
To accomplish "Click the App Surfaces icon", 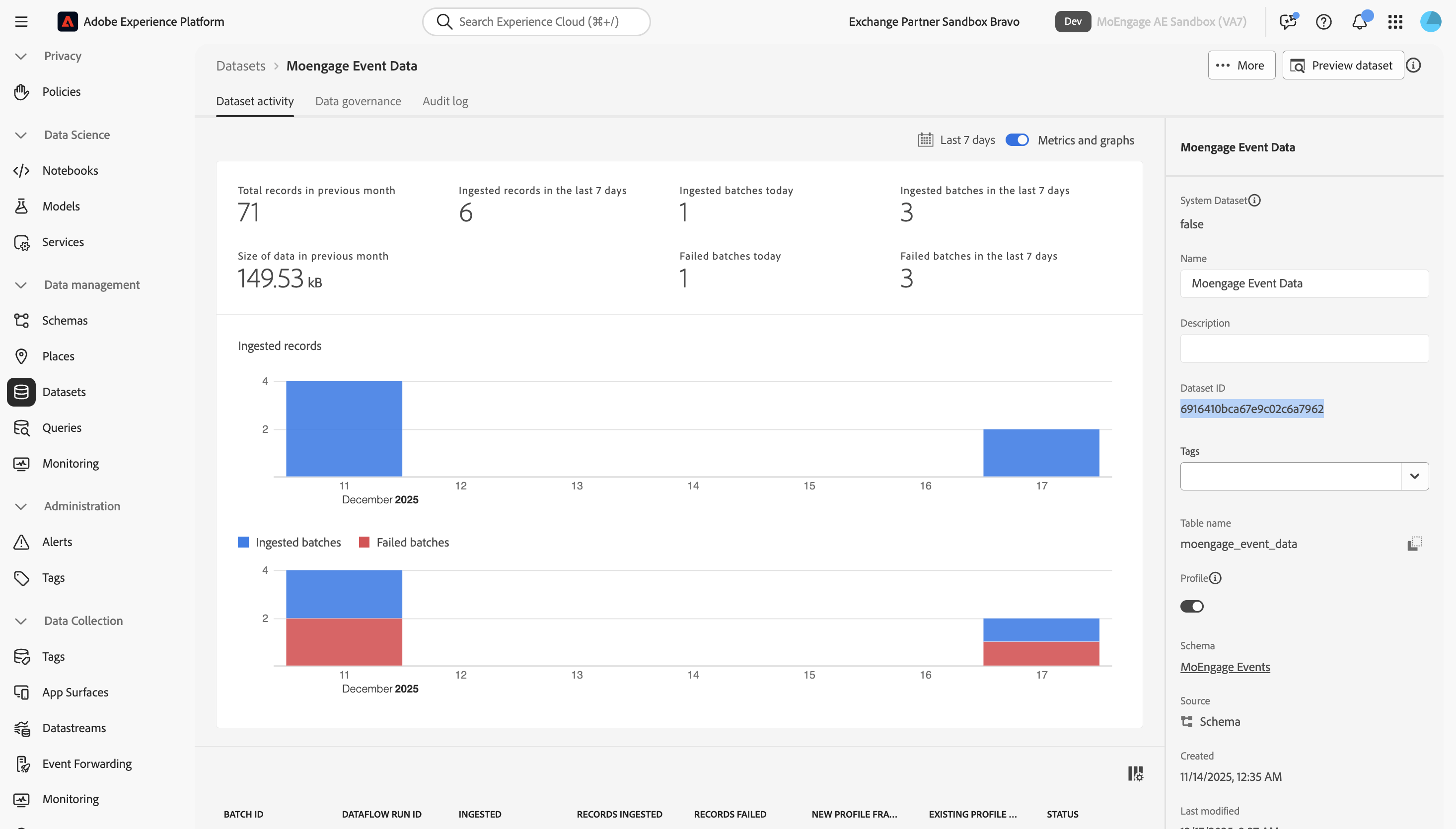I will (22, 692).
